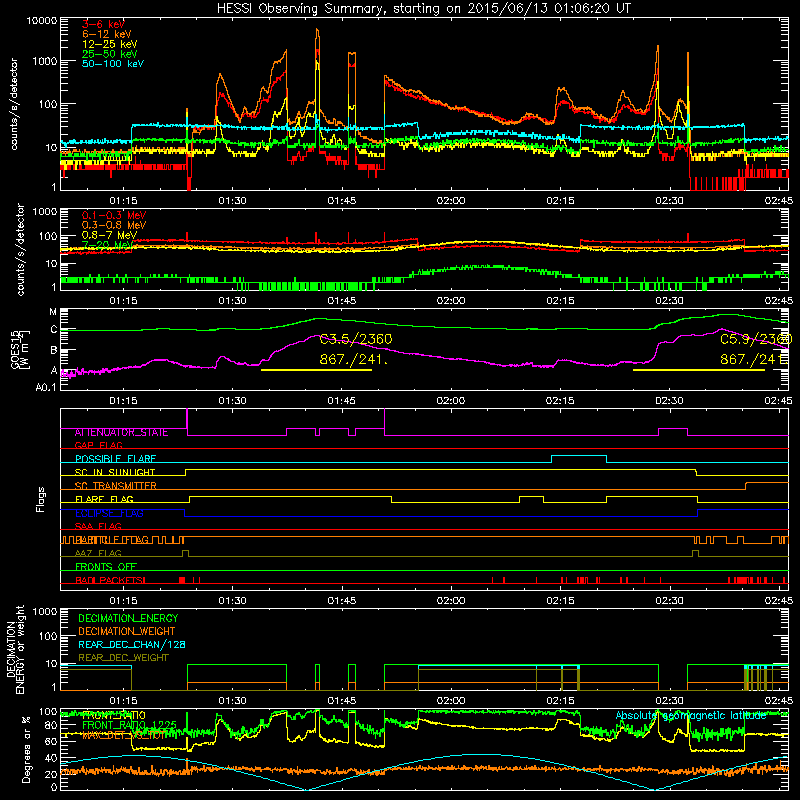Select the A0.1 tick on the GOES axis
The image size is (800, 800).
46,388
